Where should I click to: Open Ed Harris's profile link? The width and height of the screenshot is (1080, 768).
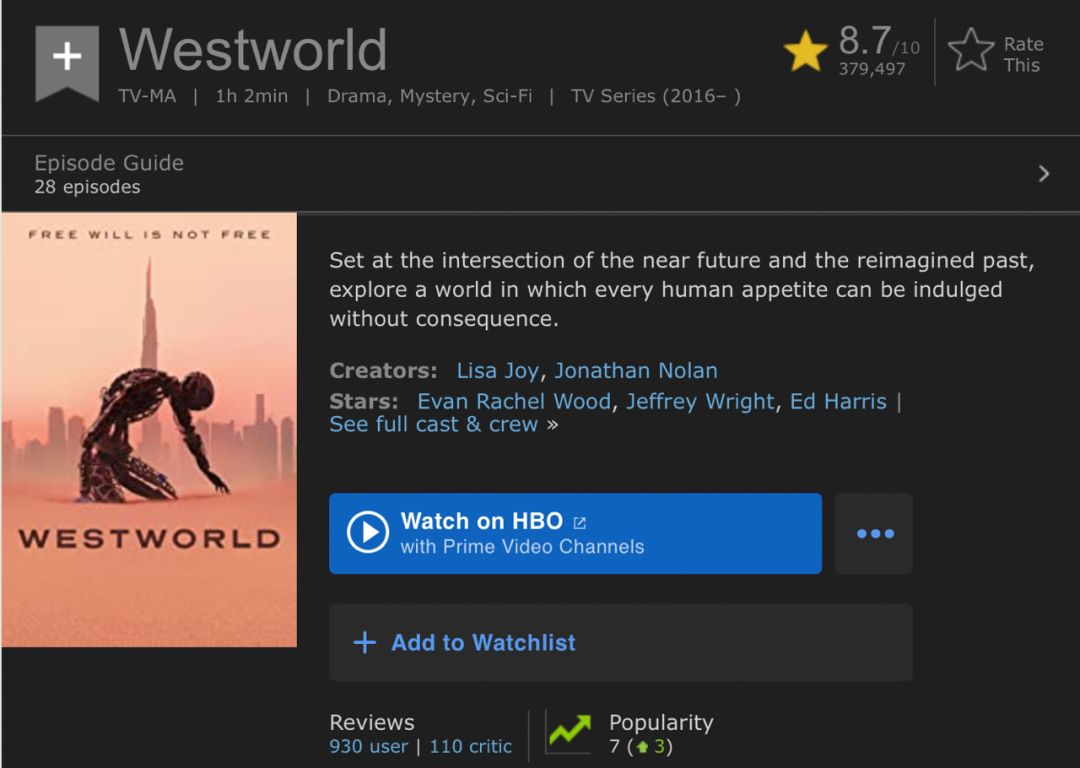(838, 402)
